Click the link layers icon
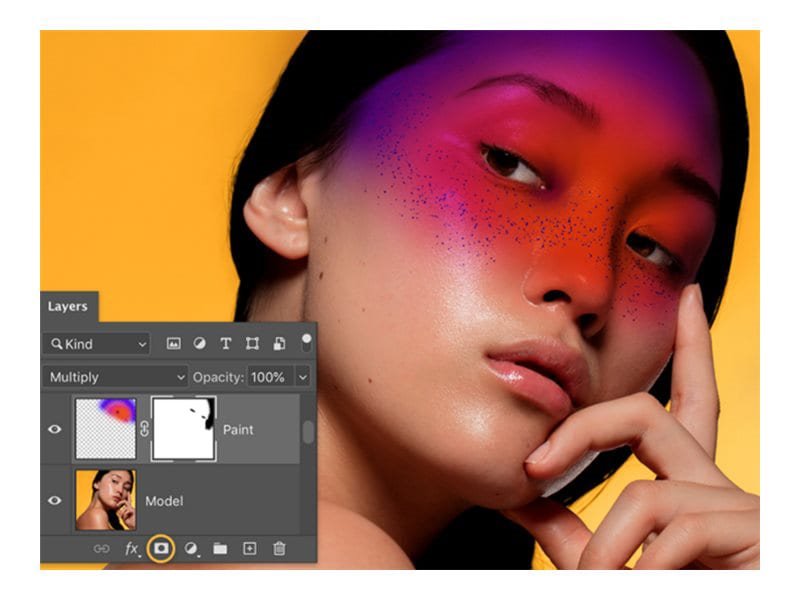Screen dimensions: 800x600 coord(101,549)
